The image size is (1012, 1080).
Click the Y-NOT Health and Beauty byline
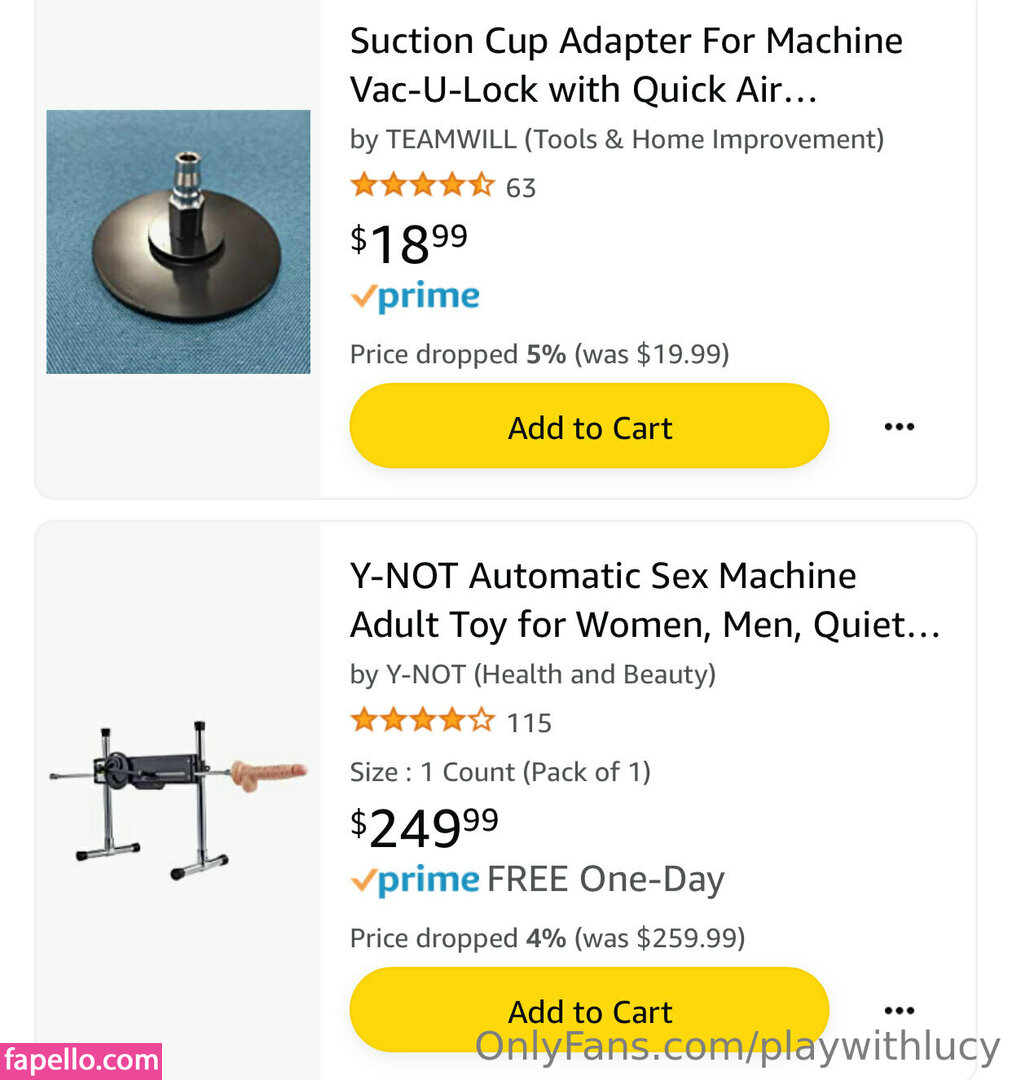(532, 674)
